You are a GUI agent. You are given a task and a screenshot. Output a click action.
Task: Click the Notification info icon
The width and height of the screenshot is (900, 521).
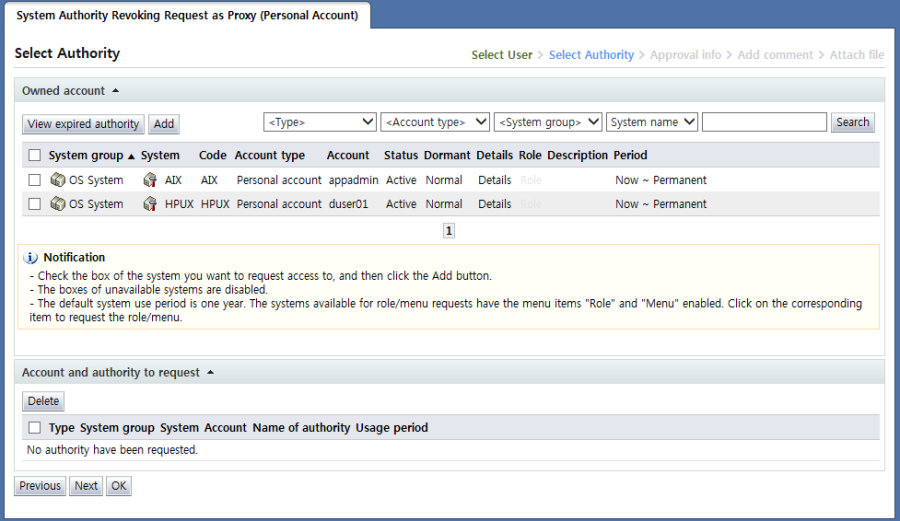coord(30,258)
